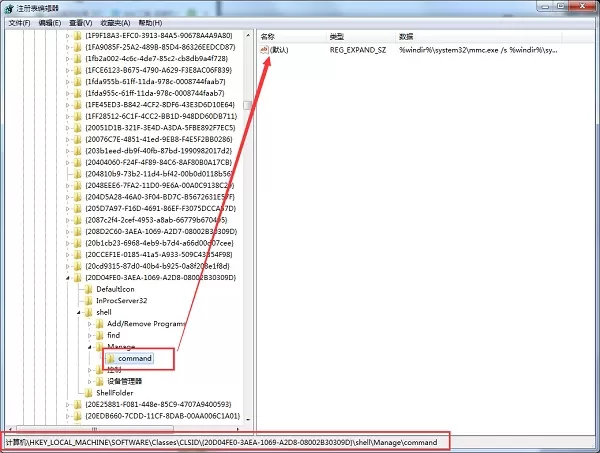This screenshot has width=600, height=453.
Task: Click the {1F9F18A3-EFC0-3913-84A5-90678A4A9A80} folder icon
Action: [78, 36]
